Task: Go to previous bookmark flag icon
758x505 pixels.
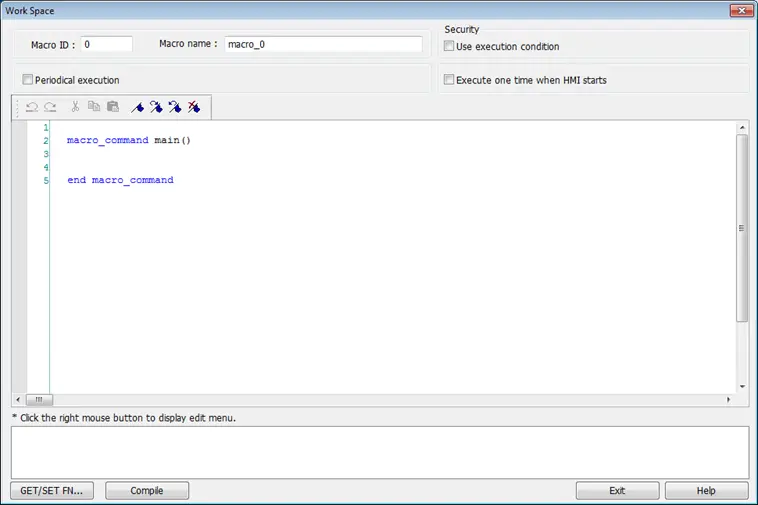Action: pos(175,107)
